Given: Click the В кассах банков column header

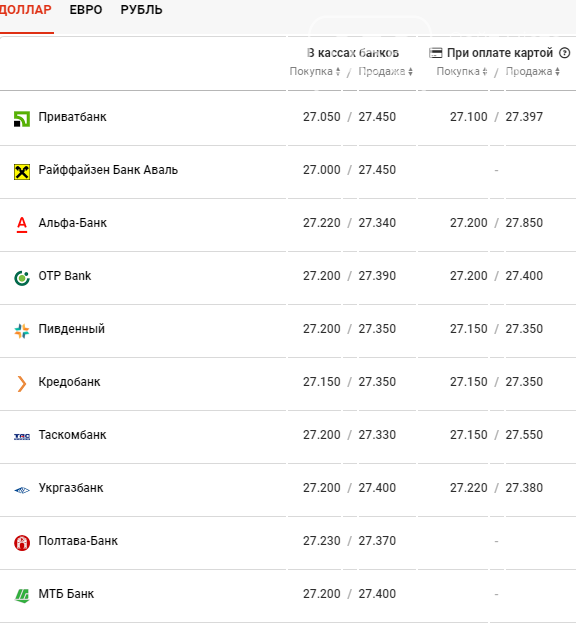Looking at the screenshot, I should 353,53.
